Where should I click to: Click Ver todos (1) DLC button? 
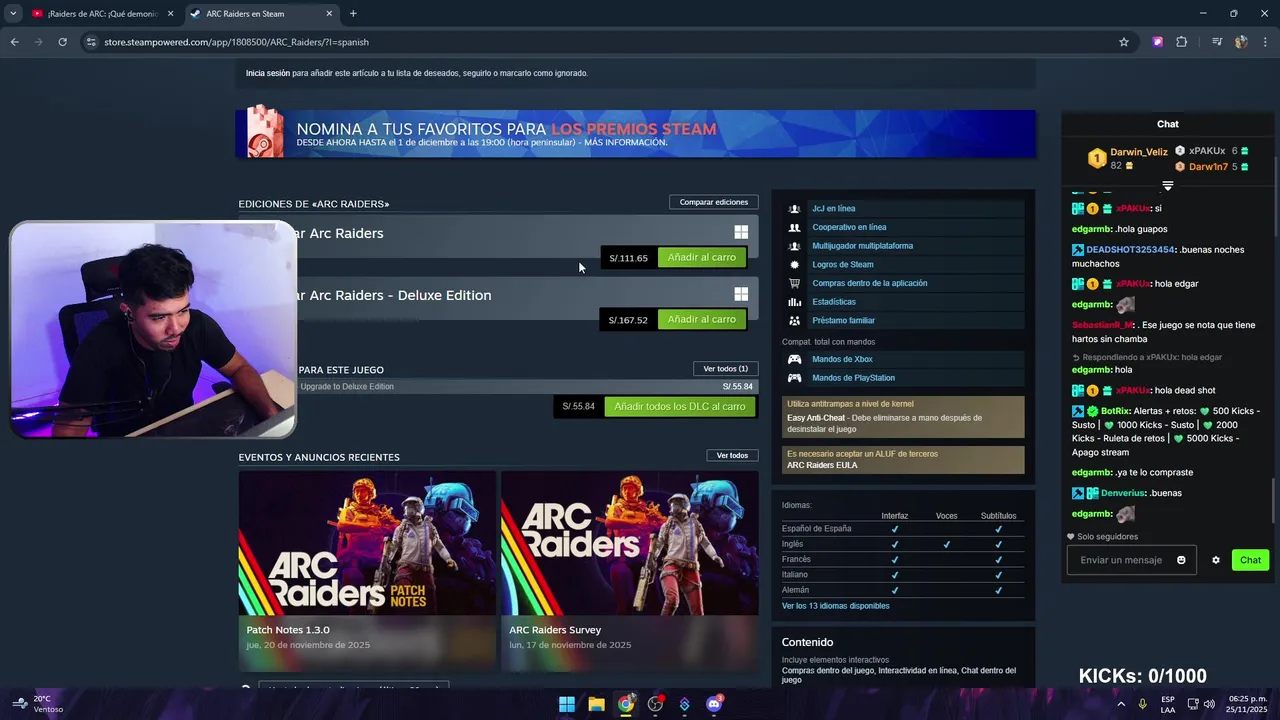725,369
